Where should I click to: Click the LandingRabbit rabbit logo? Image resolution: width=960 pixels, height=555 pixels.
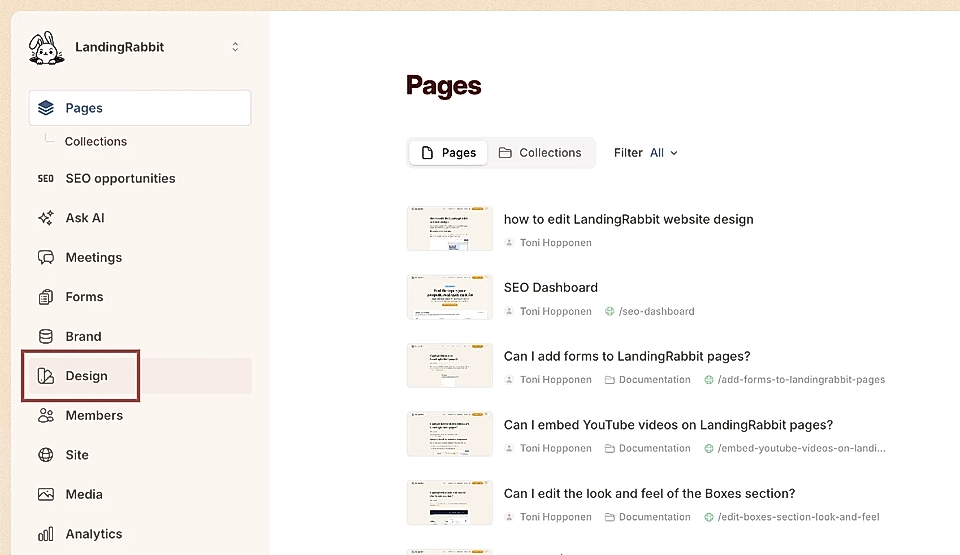(x=47, y=48)
